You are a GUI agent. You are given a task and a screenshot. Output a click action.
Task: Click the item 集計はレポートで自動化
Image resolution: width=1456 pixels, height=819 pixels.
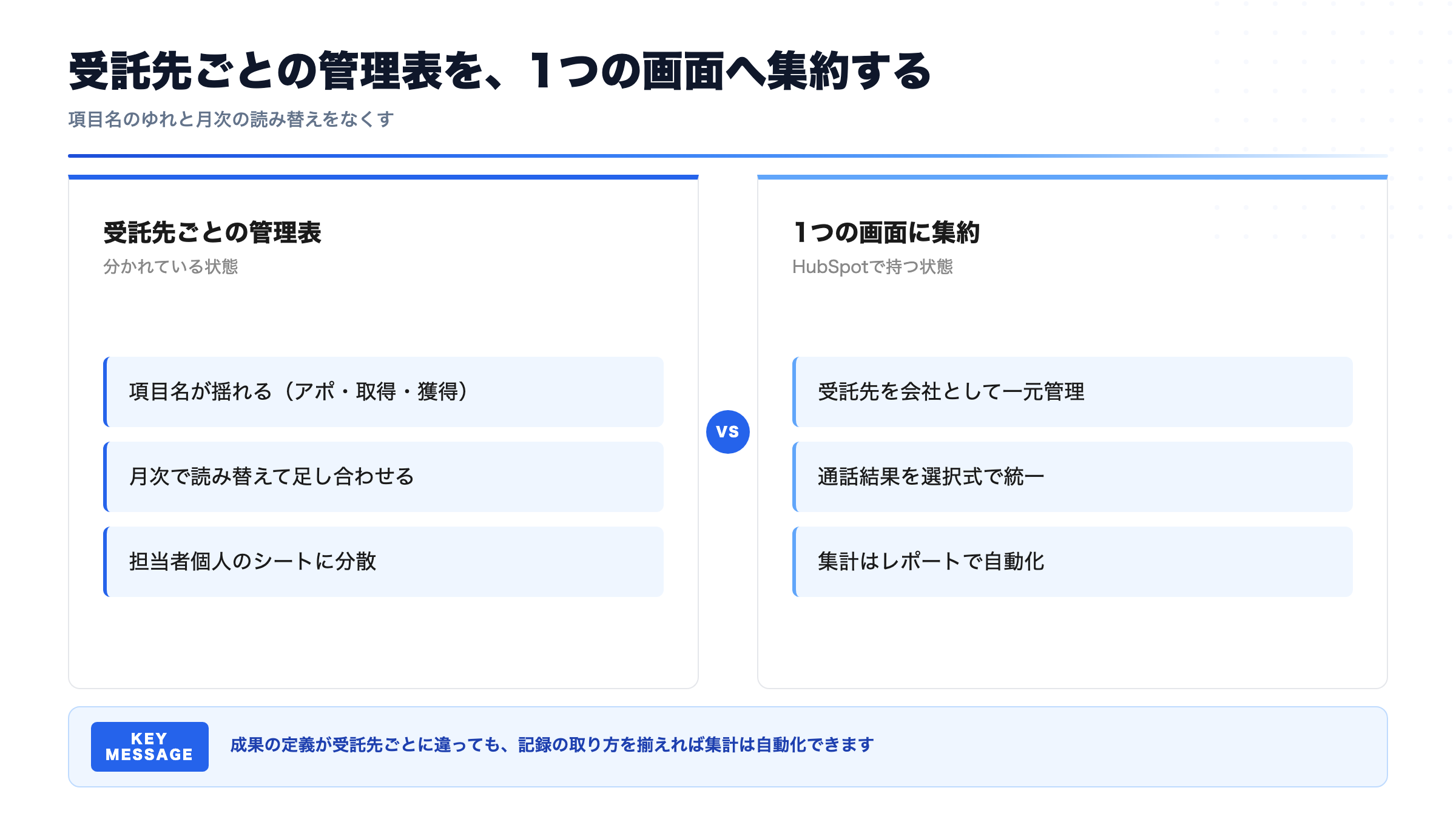click(1073, 562)
